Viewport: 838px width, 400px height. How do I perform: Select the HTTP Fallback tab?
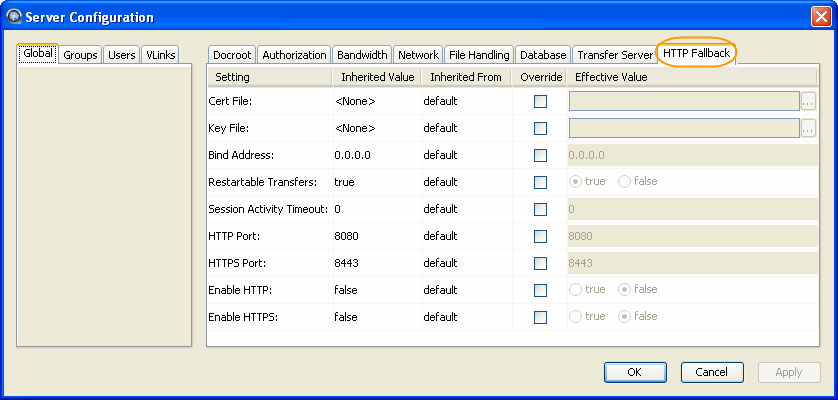coord(696,53)
